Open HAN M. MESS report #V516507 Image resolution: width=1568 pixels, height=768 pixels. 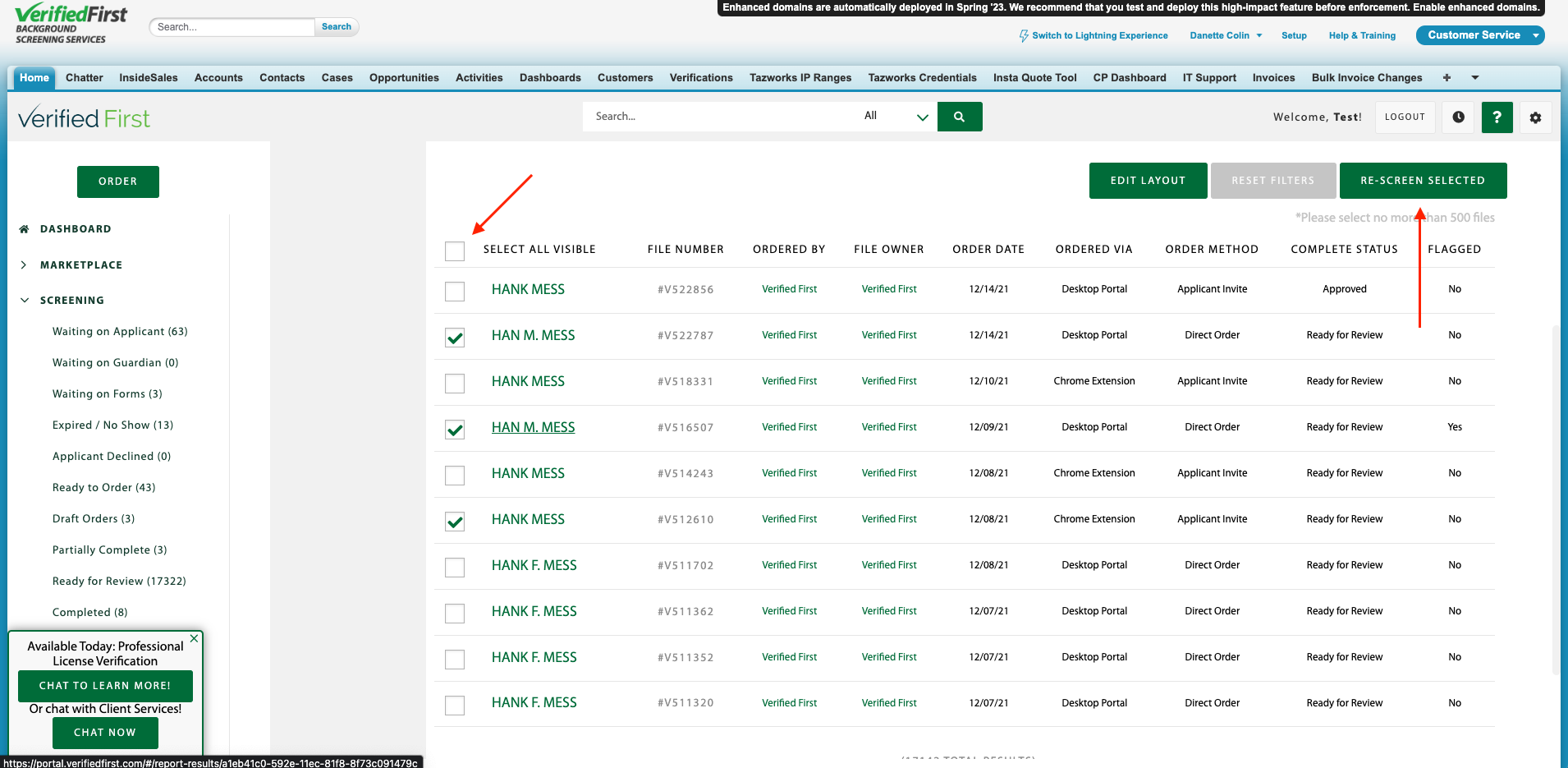tap(533, 427)
